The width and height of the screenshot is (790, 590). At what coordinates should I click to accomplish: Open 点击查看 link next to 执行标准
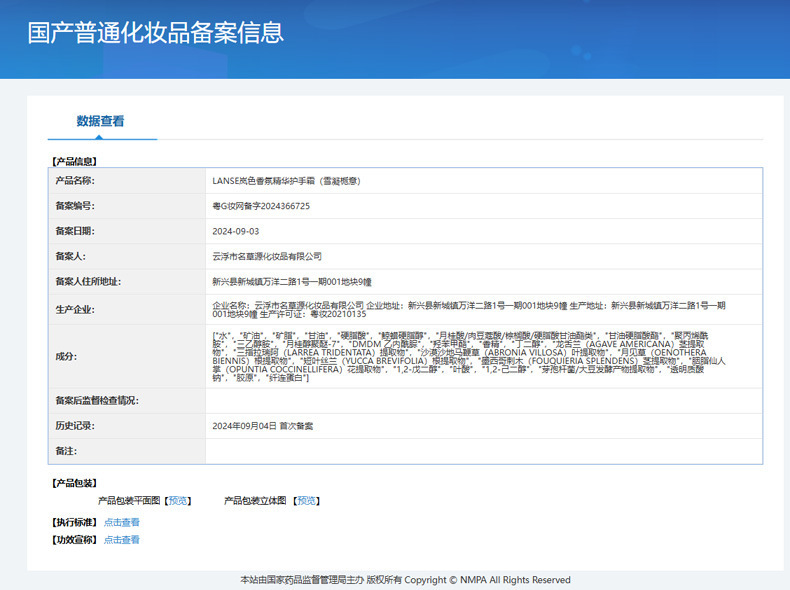pyautogui.click(x=122, y=522)
